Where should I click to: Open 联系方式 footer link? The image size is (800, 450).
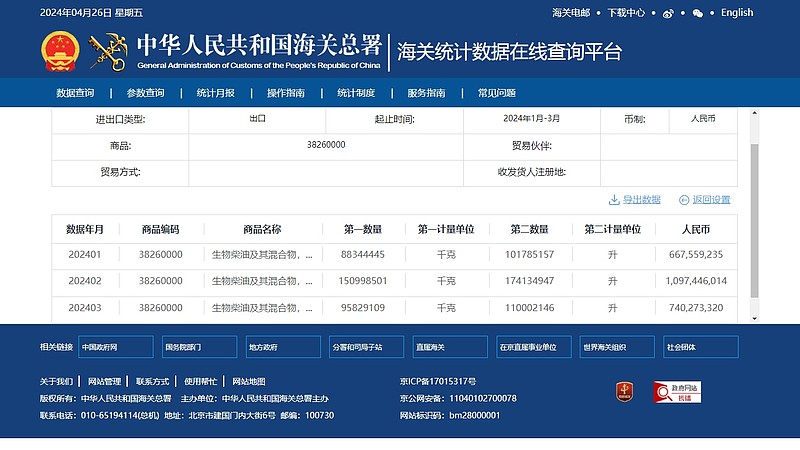(152, 382)
